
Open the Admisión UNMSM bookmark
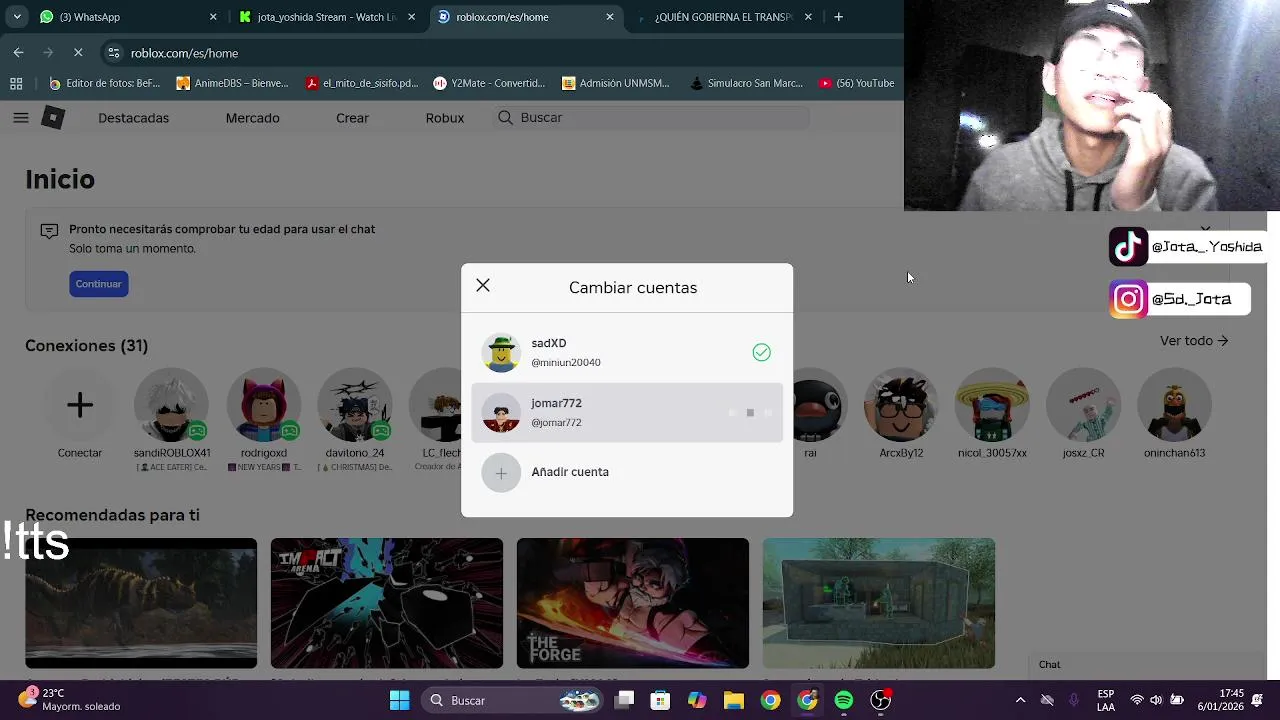point(617,84)
